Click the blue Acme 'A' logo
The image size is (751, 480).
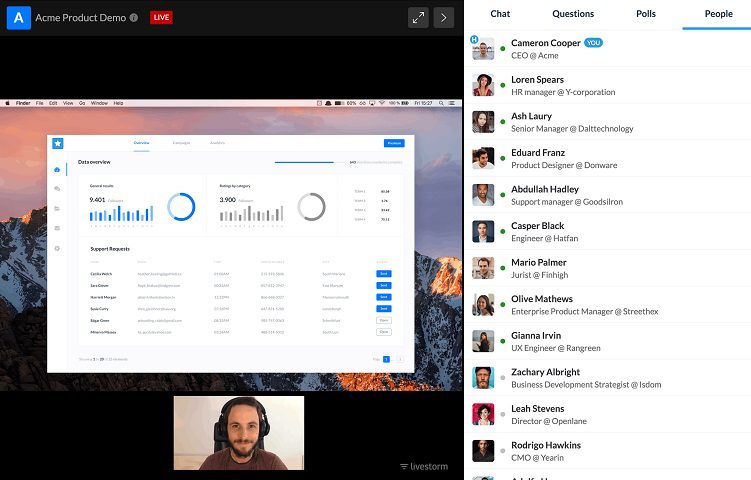(19, 18)
